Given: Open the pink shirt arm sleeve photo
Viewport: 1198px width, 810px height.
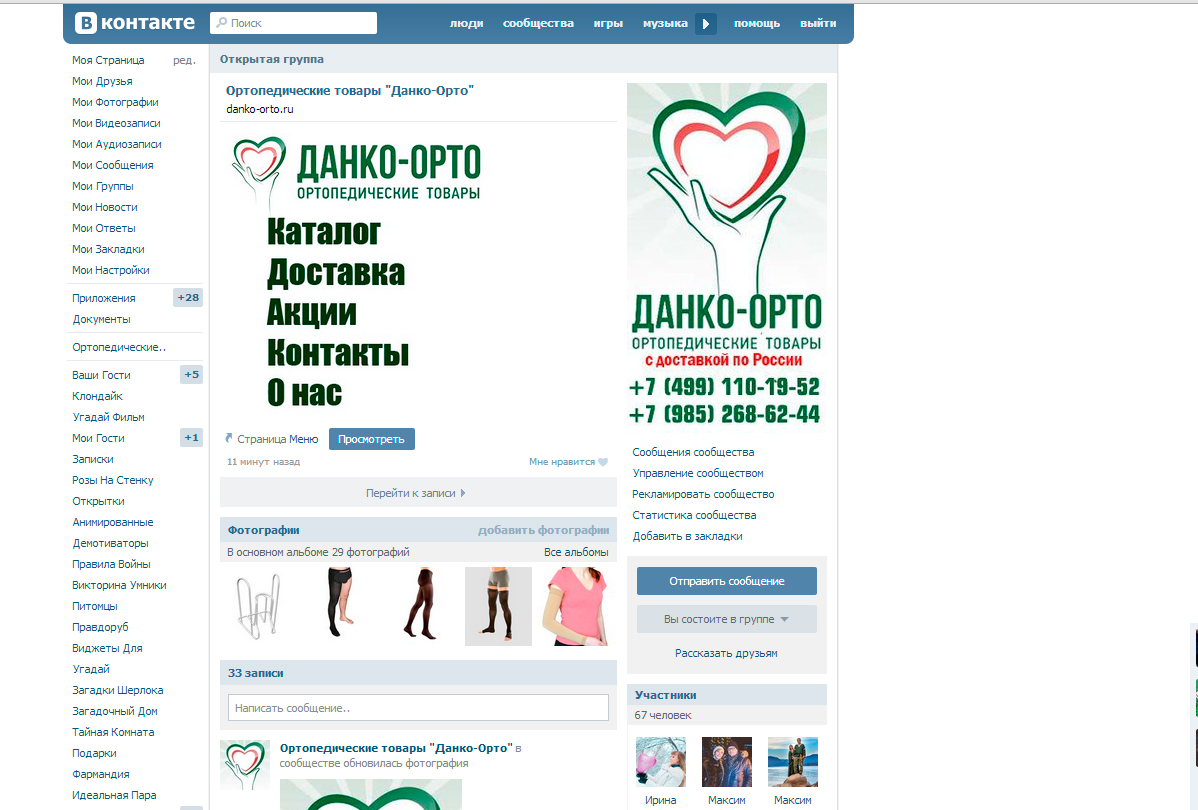Looking at the screenshot, I should [576, 607].
